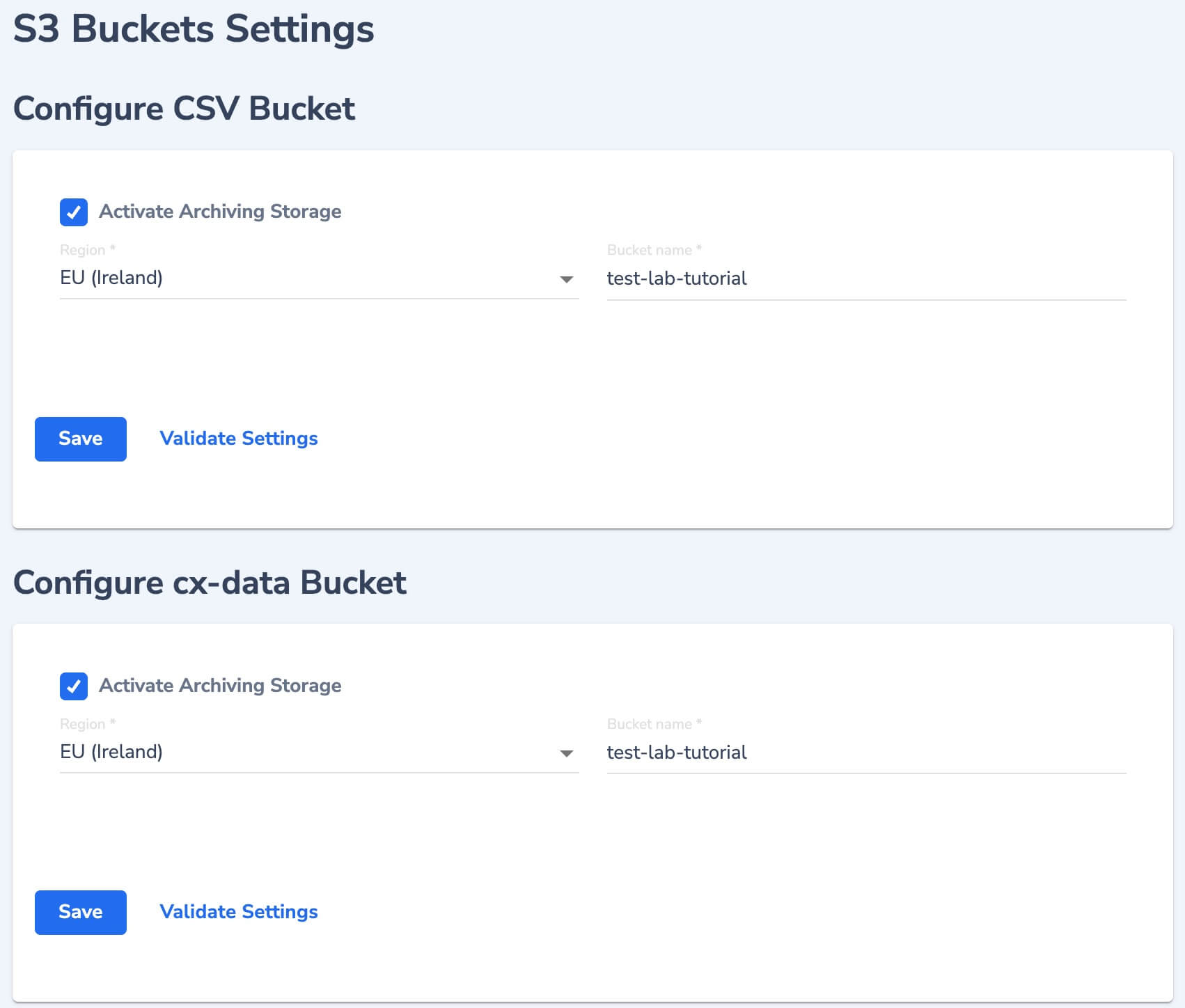
Task: Click the Activate Archiving Storage label in cx-data section
Action: pyautogui.click(x=220, y=686)
